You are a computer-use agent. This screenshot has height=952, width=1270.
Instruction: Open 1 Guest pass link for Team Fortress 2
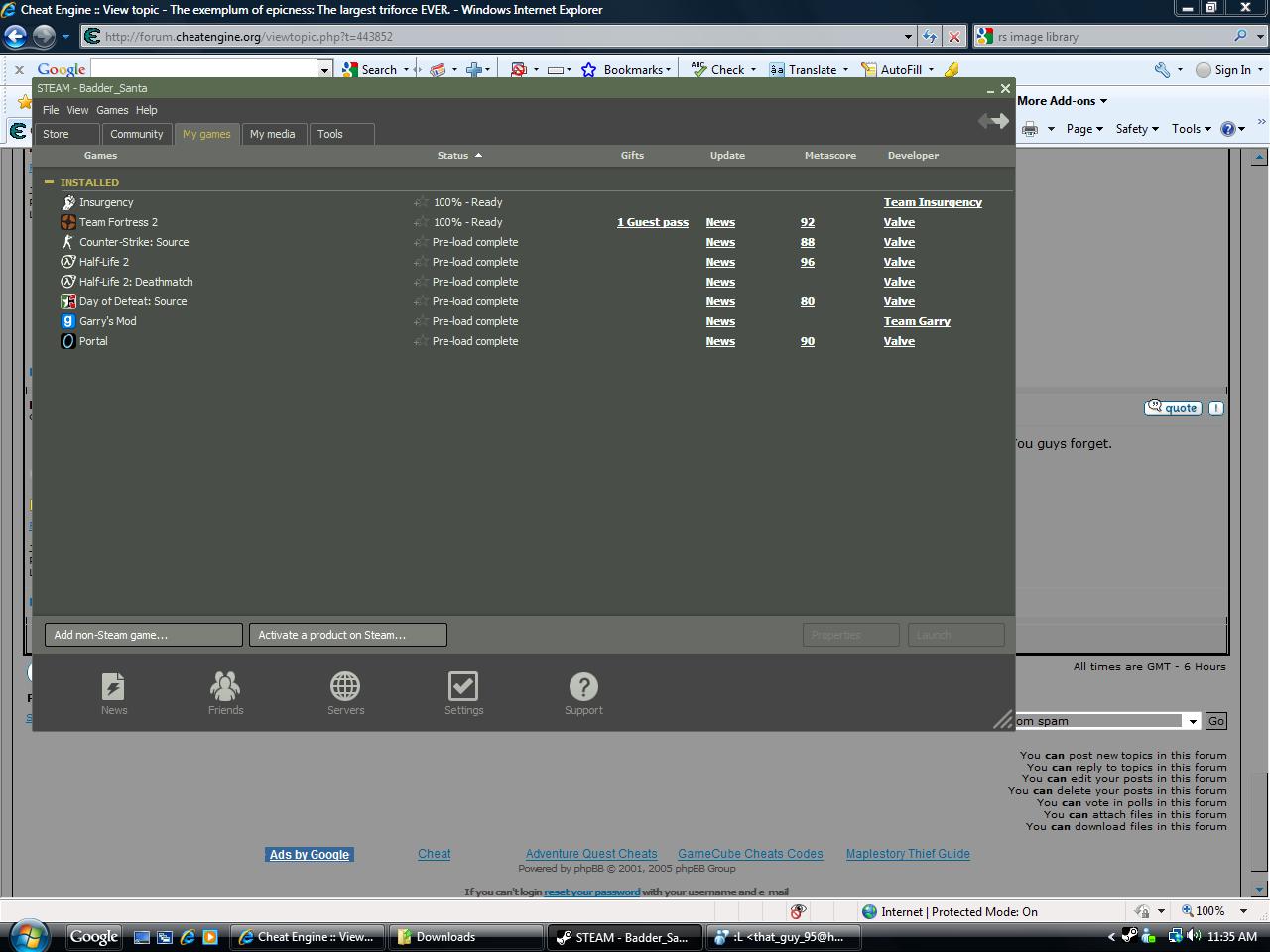(653, 222)
